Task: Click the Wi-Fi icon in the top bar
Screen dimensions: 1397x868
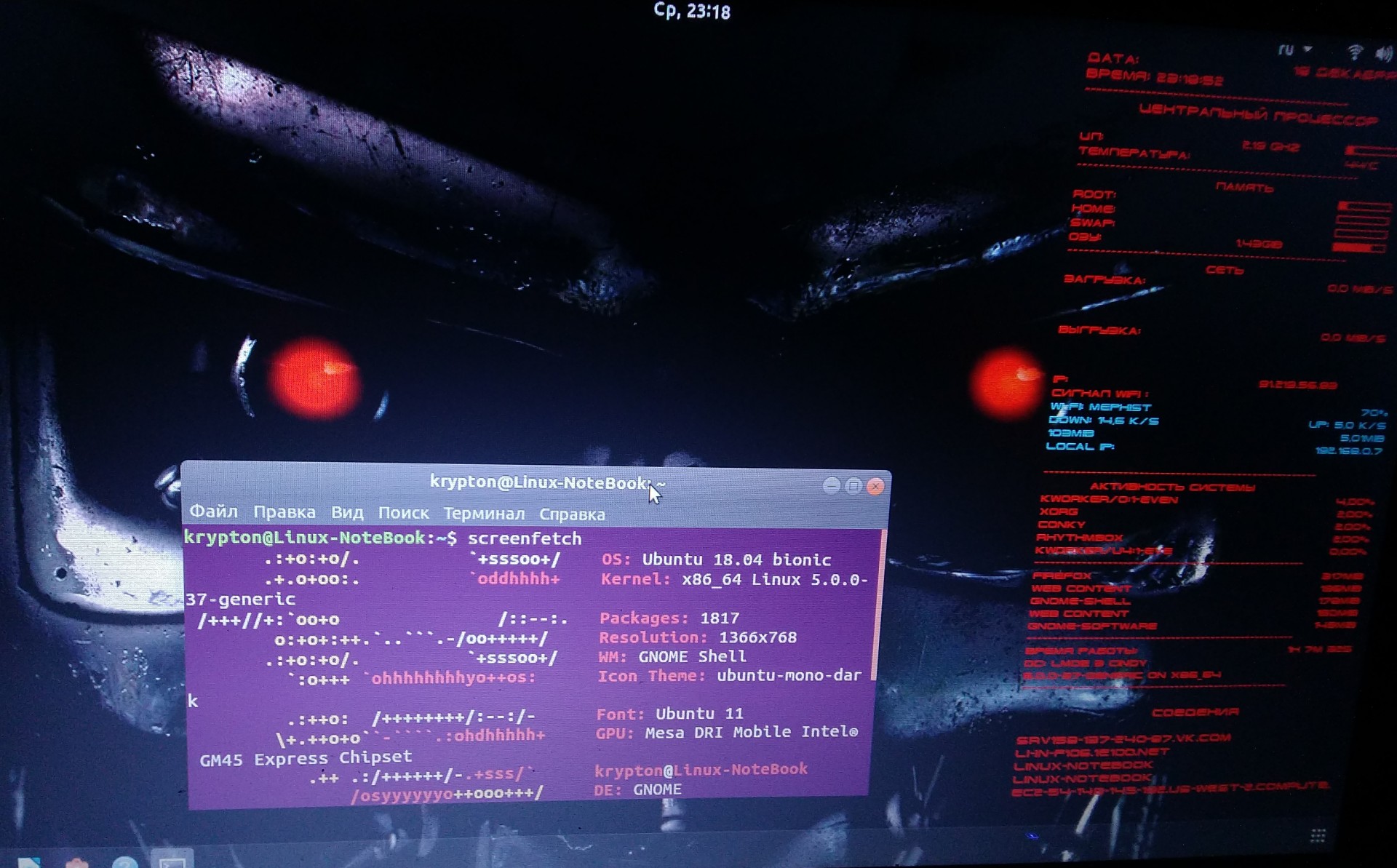Action: tap(1355, 52)
